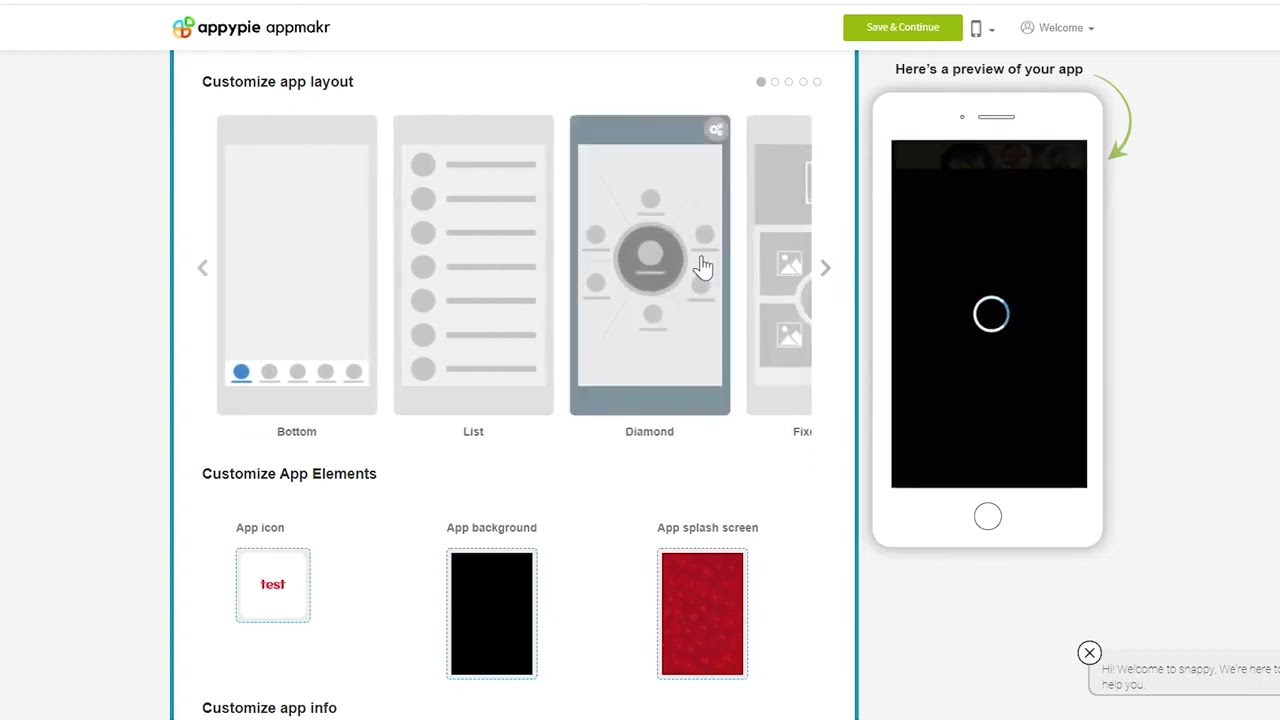Viewport: 1280px width, 720px height.
Task: Click the user profile icon beside Welcome
Action: click(x=1027, y=28)
